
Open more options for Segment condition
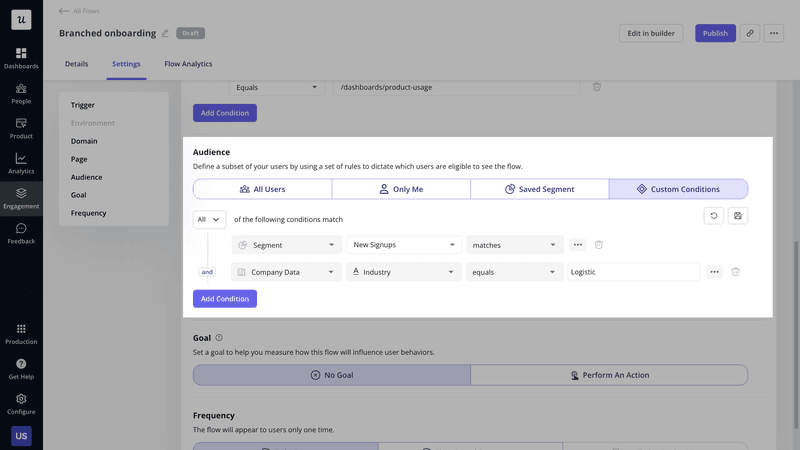point(578,245)
